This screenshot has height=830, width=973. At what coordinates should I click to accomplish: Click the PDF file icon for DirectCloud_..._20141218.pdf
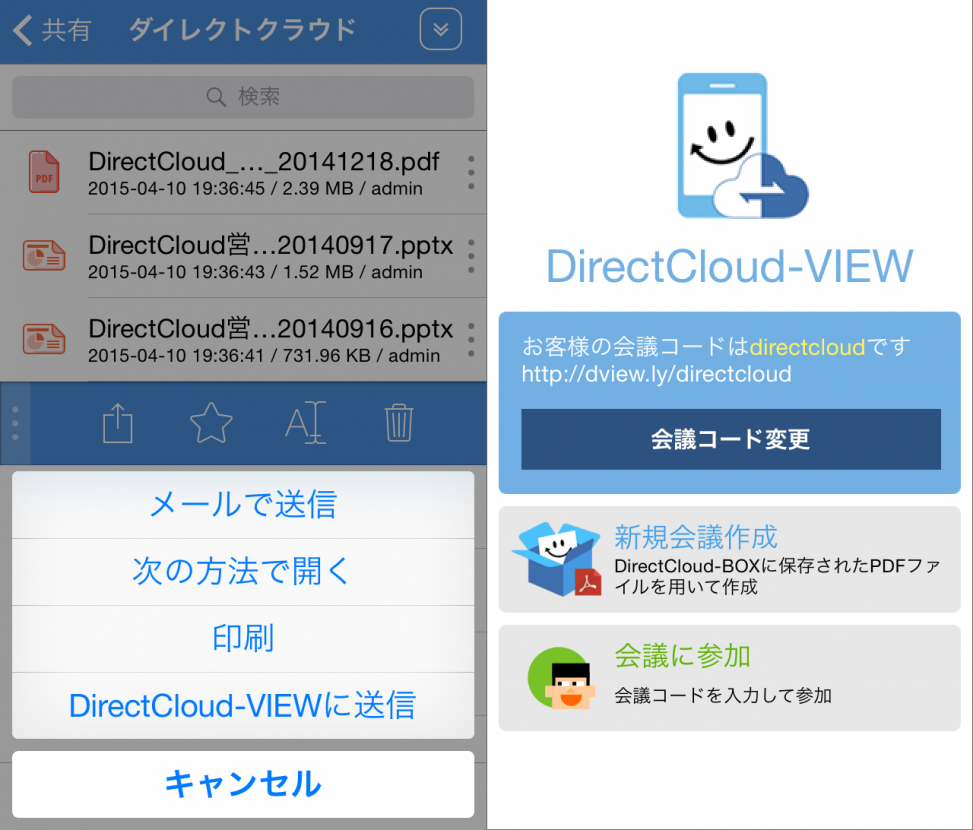[x=44, y=172]
